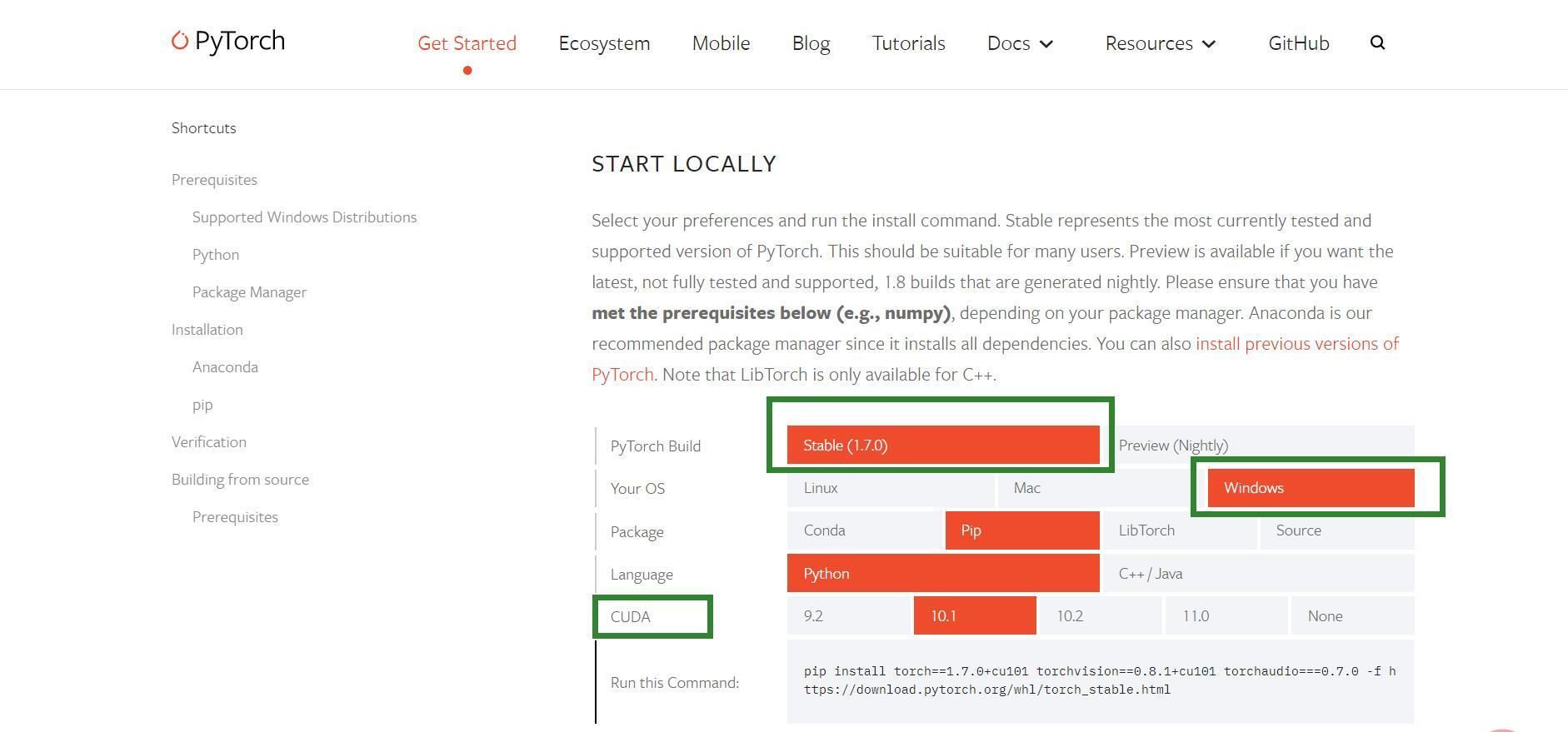Image resolution: width=1568 pixels, height=732 pixels.
Task: Select Source as the package
Action: coord(1337,530)
